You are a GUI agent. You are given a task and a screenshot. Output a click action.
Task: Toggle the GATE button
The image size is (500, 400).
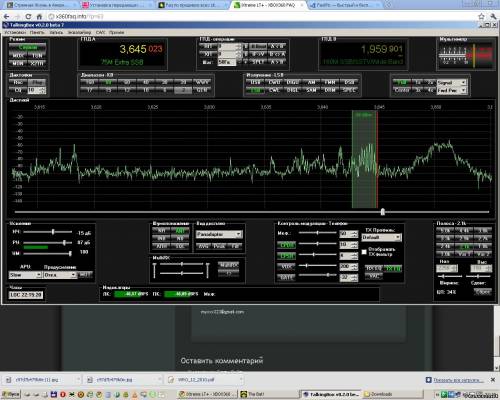286,277
